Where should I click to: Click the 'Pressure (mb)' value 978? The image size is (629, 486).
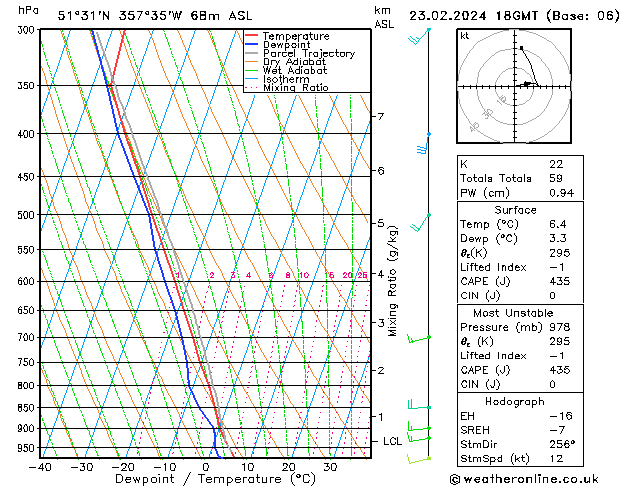point(560,327)
